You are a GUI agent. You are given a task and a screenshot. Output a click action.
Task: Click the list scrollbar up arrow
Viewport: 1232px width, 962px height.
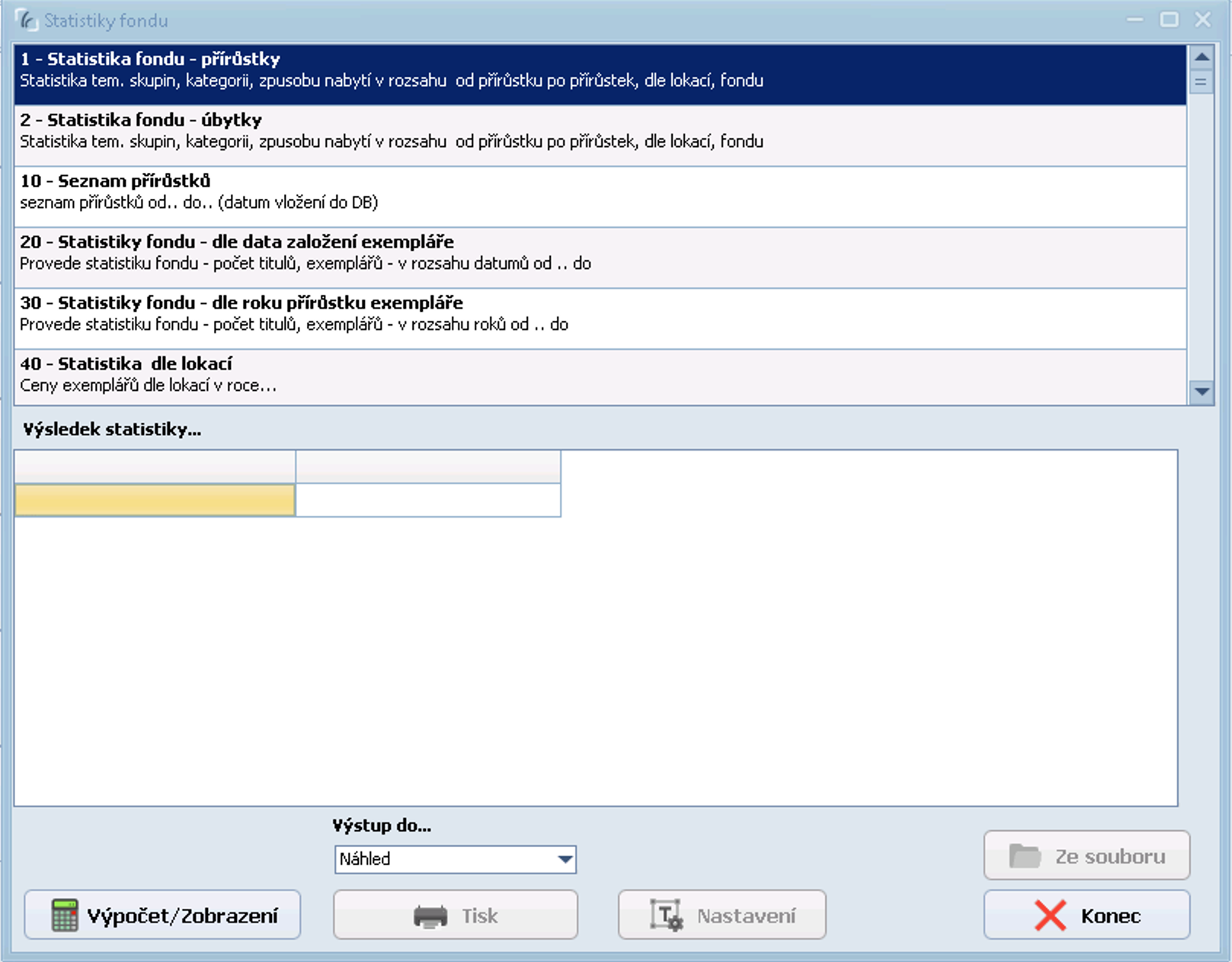(x=1202, y=57)
